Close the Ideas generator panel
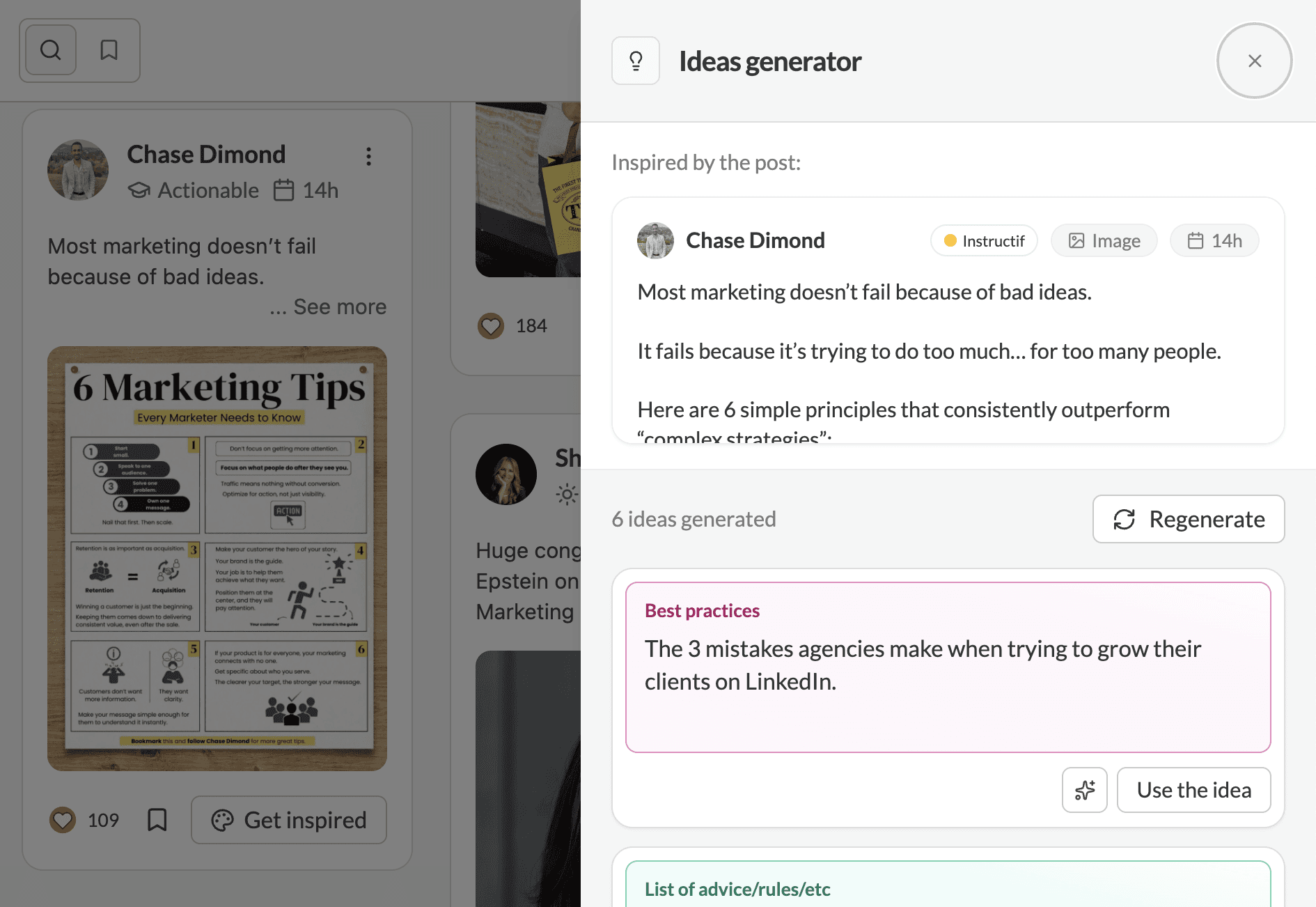The image size is (1316, 907). [1255, 61]
